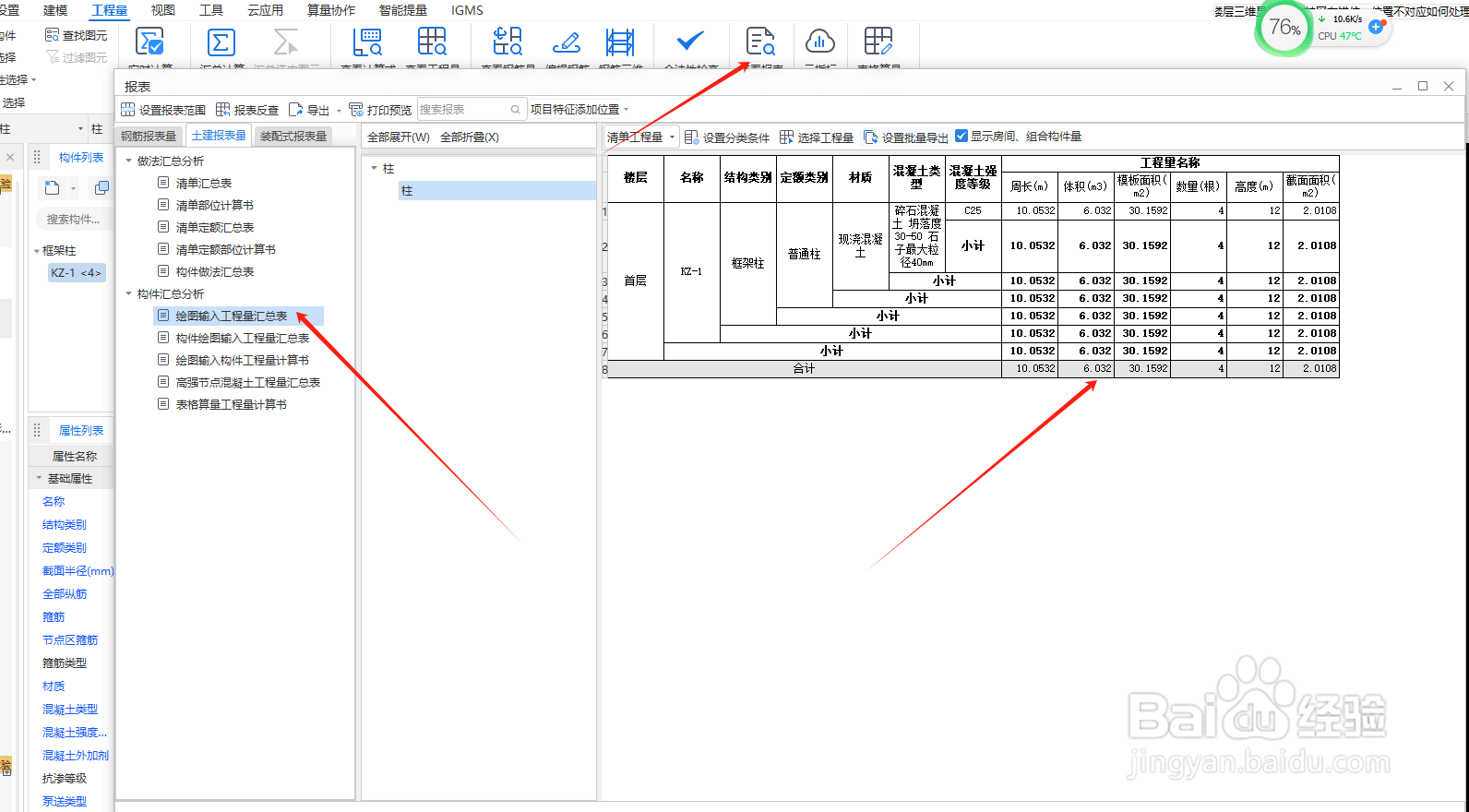Click the 钢筋三维 rebar frame icon

pos(620,42)
